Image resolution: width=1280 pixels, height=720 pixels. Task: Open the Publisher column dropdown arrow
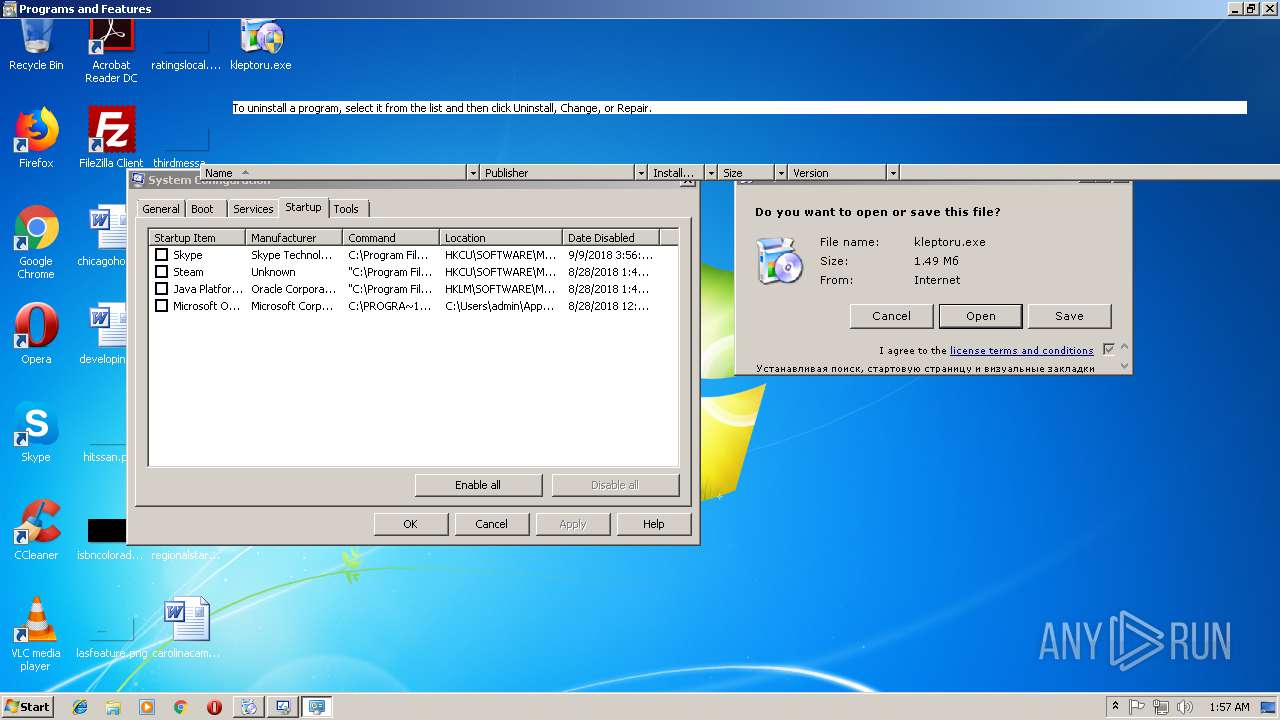pos(641,173)
